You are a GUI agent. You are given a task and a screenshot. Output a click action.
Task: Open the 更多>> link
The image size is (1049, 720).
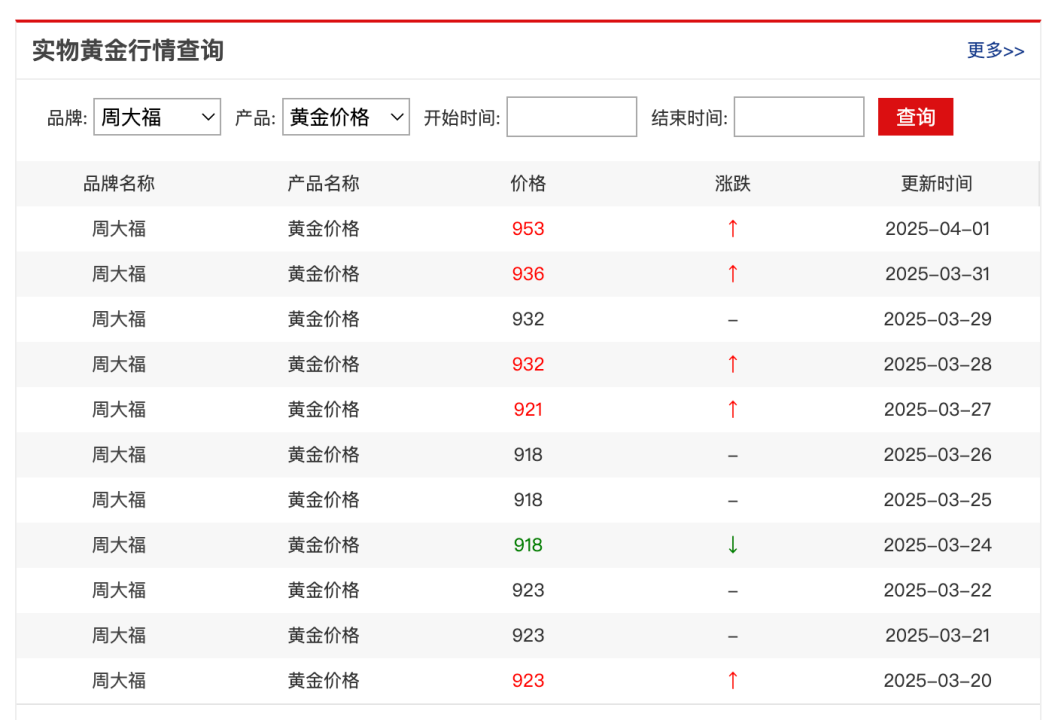[x=995, y=51]
